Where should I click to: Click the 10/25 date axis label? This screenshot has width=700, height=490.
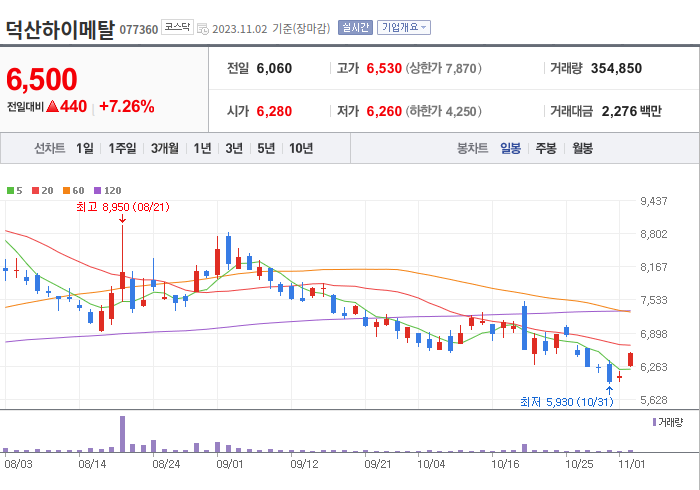coord(579,464)
